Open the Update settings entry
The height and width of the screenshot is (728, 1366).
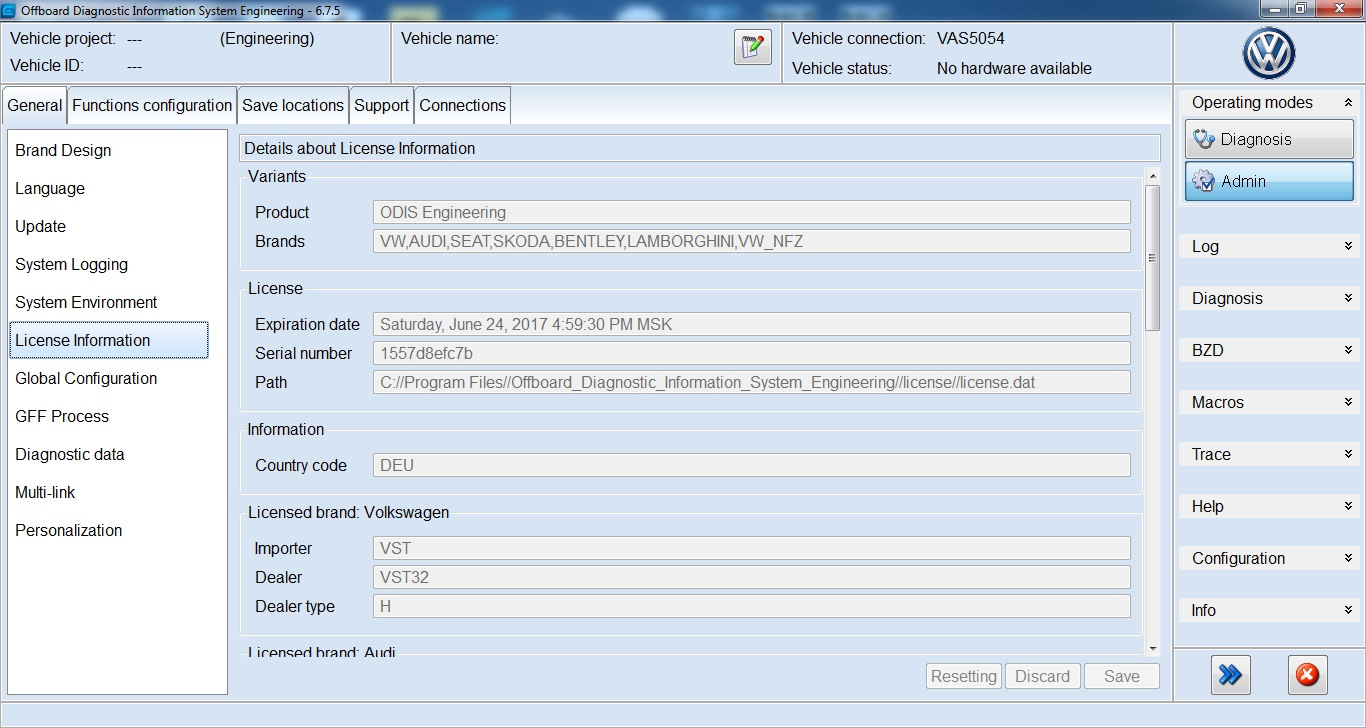pyautogui.click(x=108, y=226)
